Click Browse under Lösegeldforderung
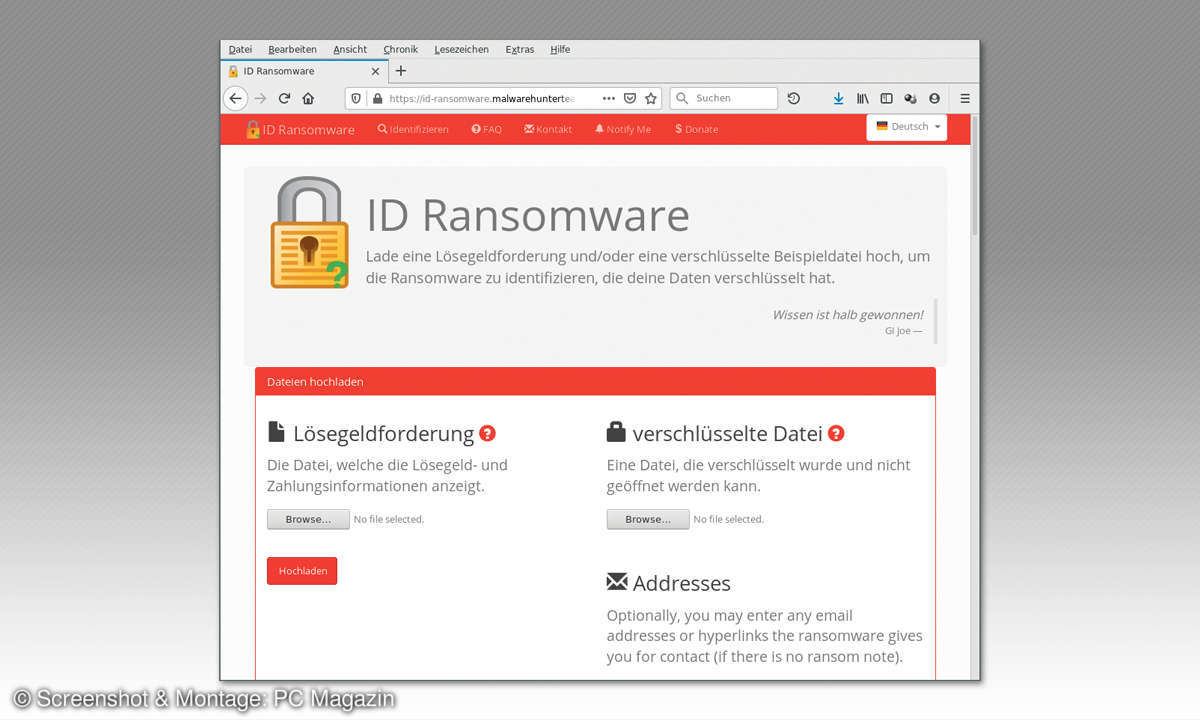The height and width of the screenshot is (720, 1200). click(308, 519)
